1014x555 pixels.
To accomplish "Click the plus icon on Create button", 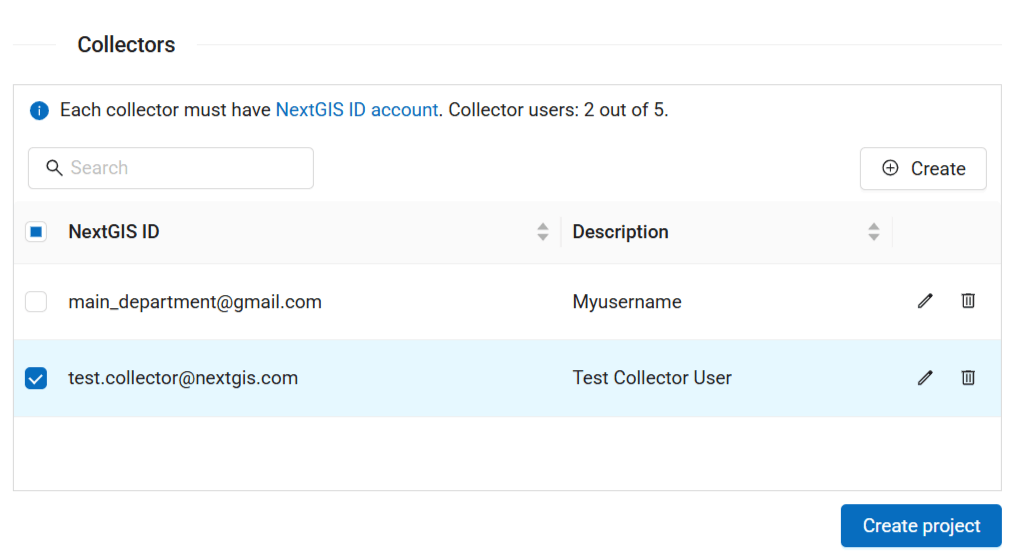I will click(890, 169).
